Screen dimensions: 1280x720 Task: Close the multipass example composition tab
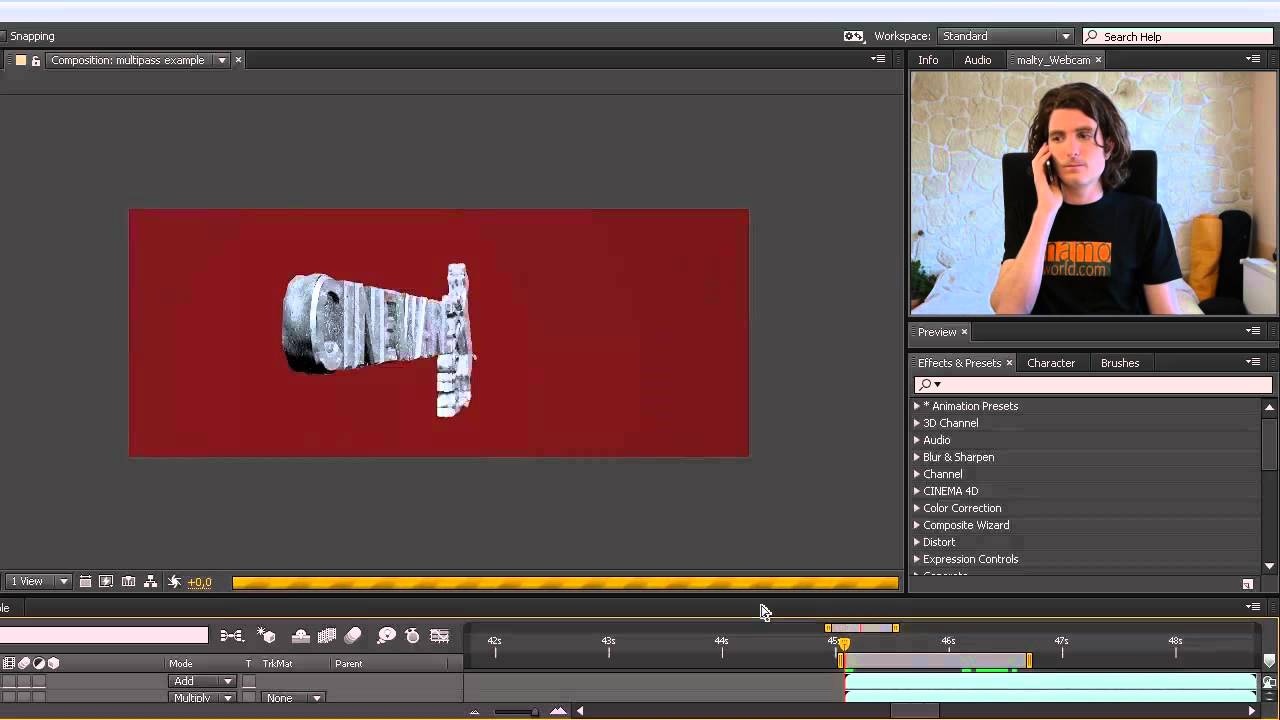(x=238, y=60)
